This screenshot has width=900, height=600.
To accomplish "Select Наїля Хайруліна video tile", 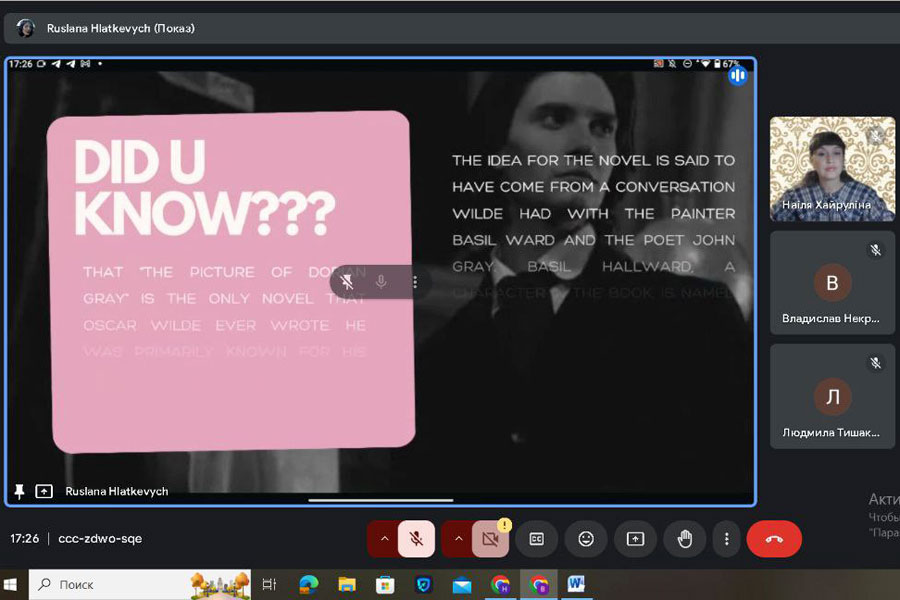I will tap(832, 168).
